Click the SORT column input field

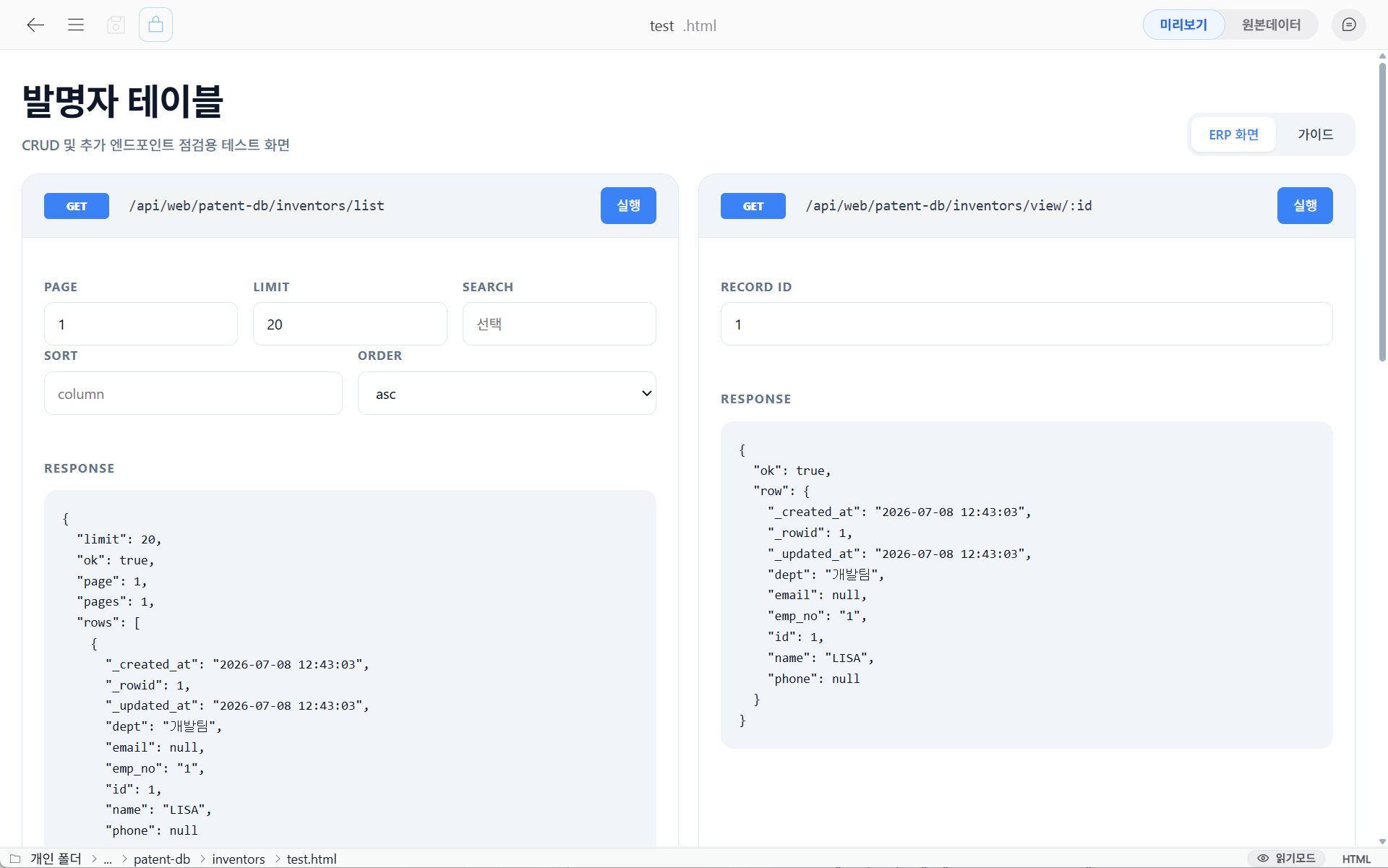193,393
